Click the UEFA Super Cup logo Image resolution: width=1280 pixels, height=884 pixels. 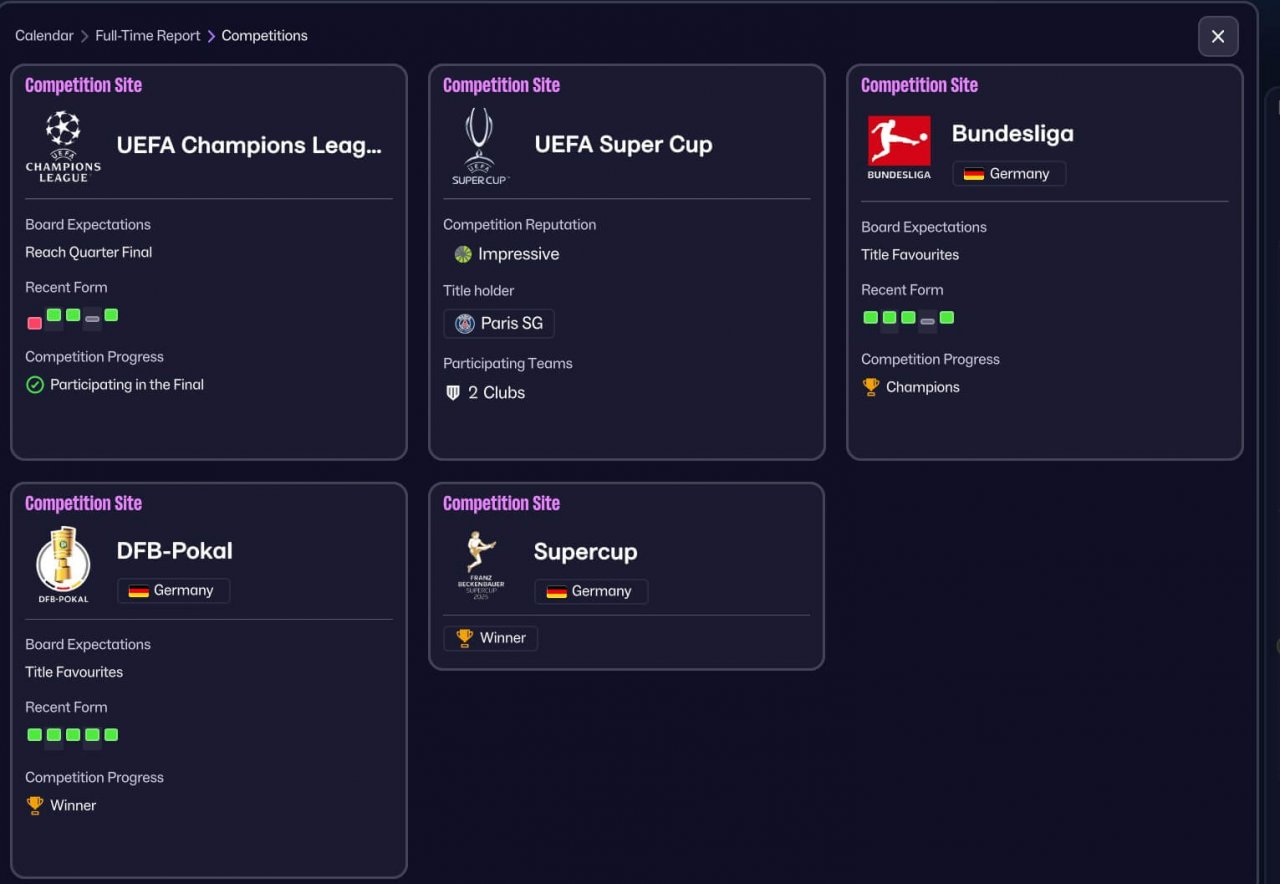(x=480, y=146)
